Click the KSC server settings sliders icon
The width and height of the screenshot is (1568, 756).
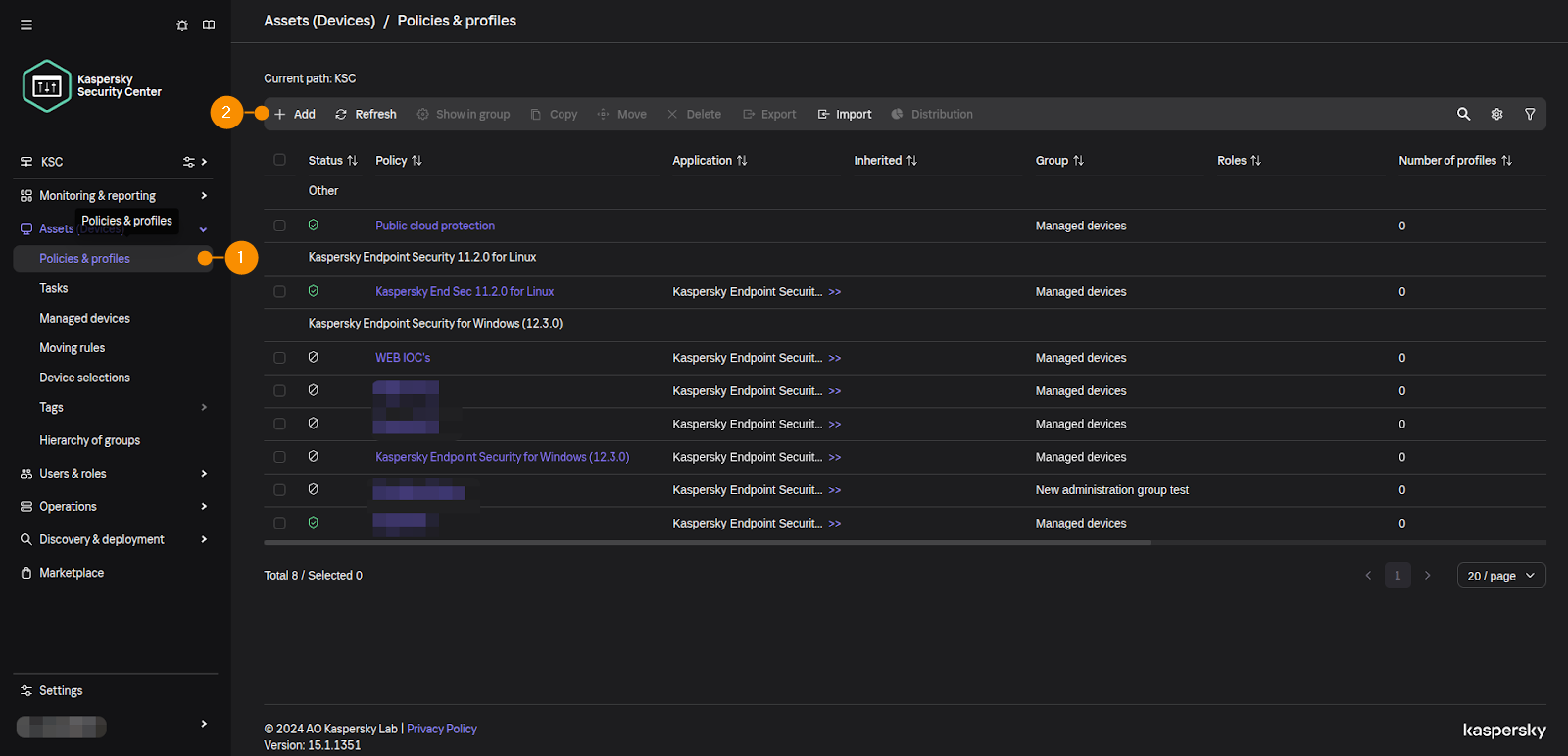[189, 162]
